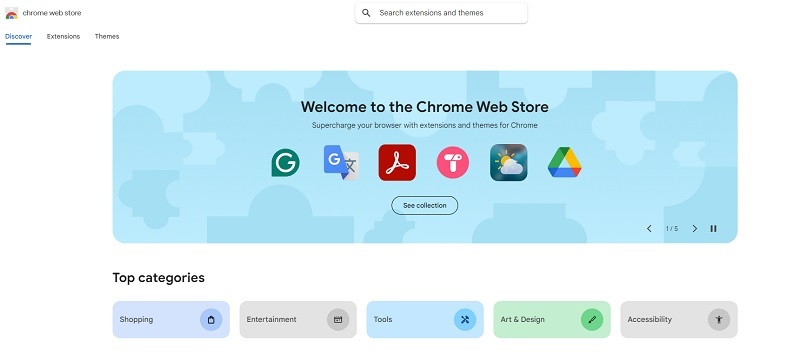Screen dimensions: 800x361
Task: Click the chrome web store title text
Action: [52, 13]
